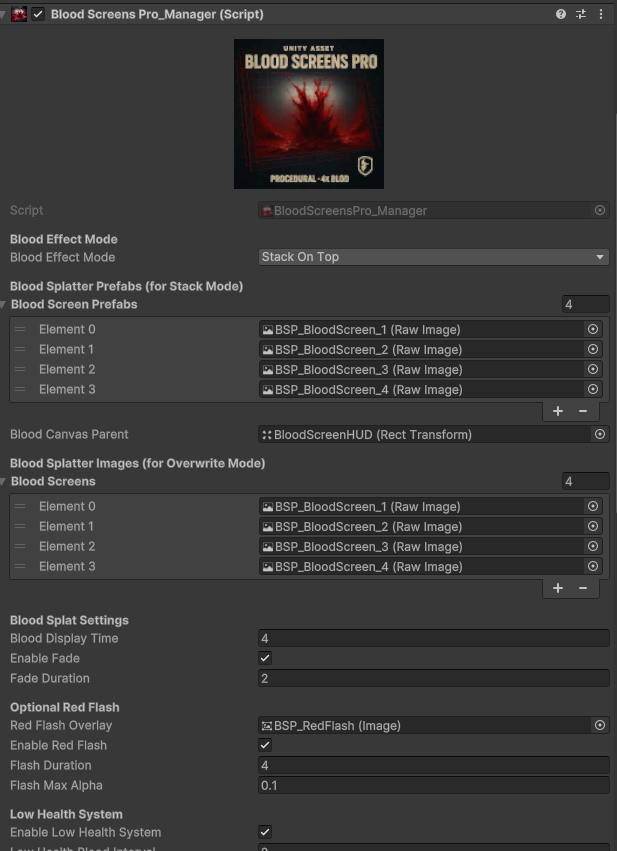Uncheck Enable Red Flash
The width and height of the screenshot is (617, 851).
pyautogui.click(x=265, y=746)
